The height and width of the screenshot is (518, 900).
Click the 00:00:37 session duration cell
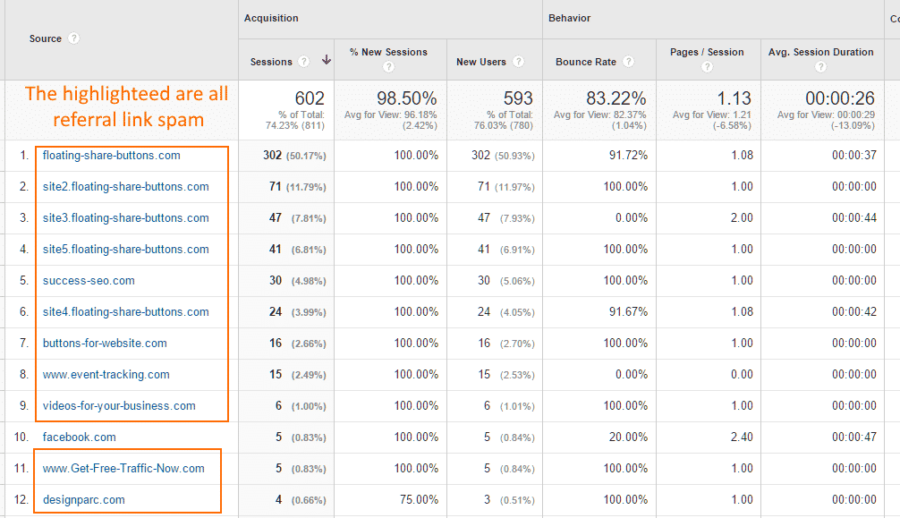coord(854,155)
